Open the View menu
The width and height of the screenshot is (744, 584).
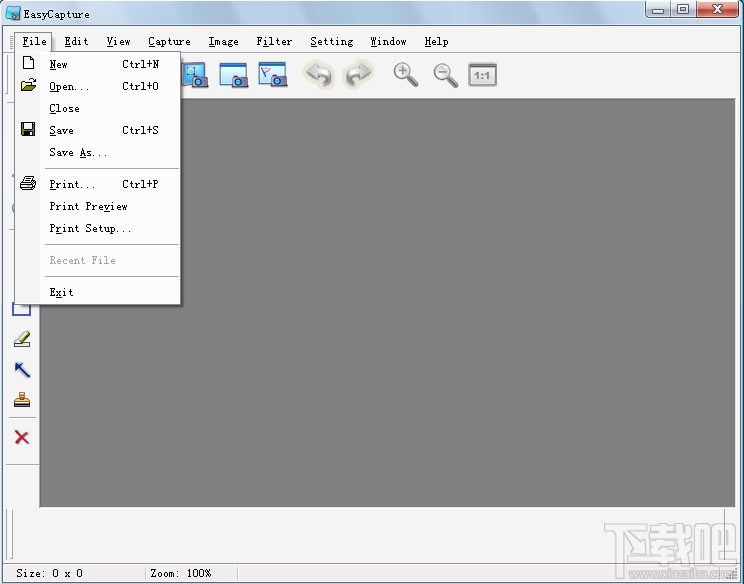118,42
